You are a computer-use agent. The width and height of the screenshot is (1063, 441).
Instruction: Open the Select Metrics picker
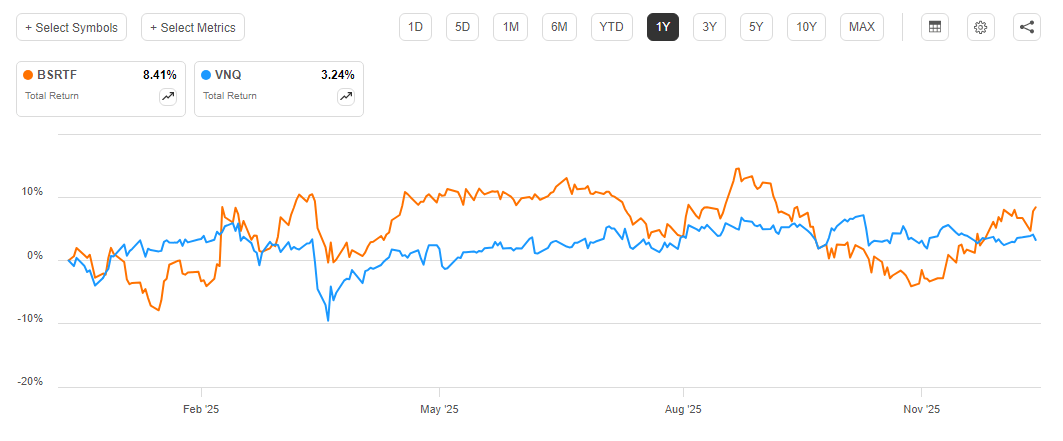193,27
